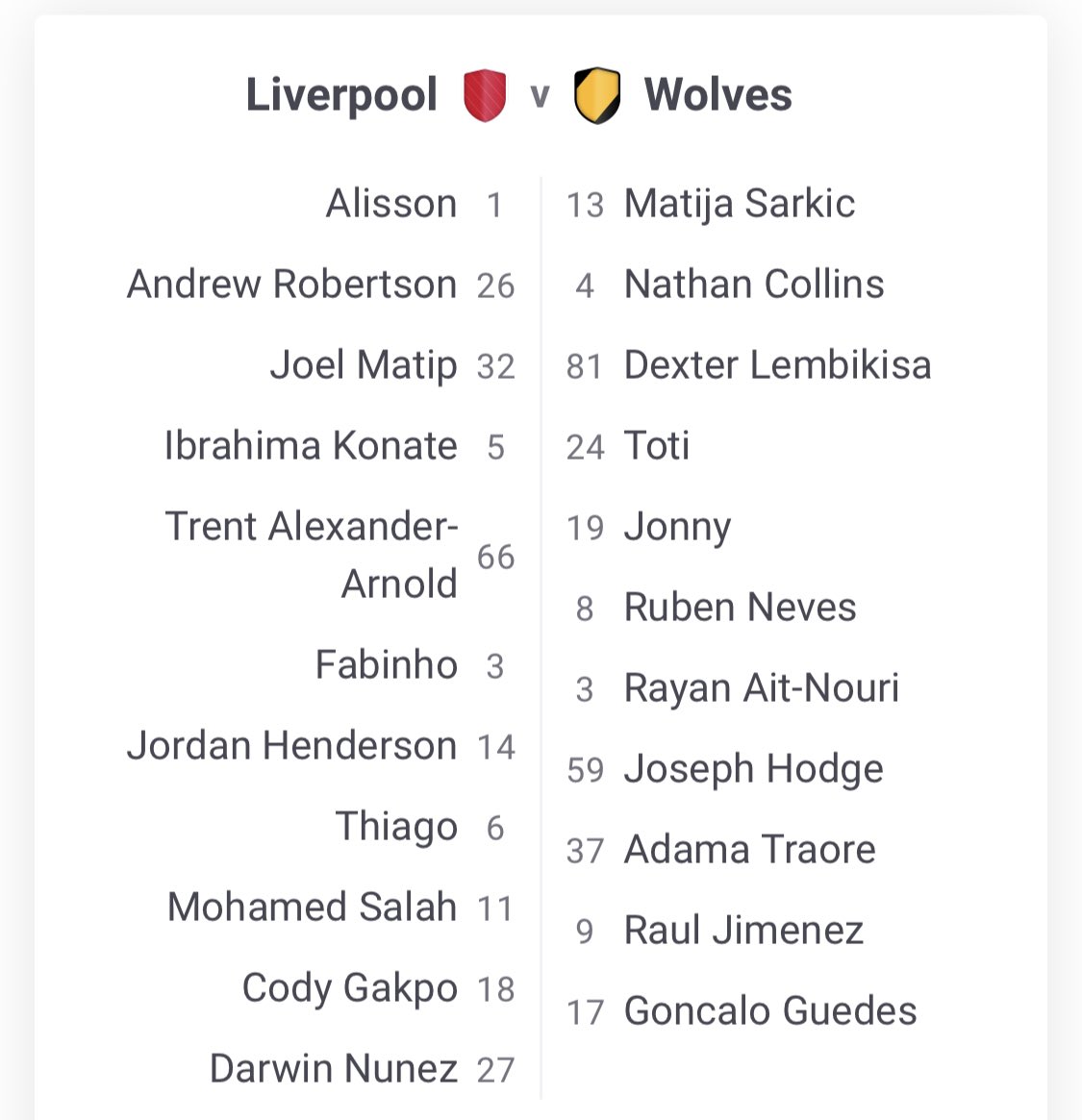This screenshot has width=1082, height=1120.
Task: Tap Raul Jimenez's name
Action: tap(743, 931)
